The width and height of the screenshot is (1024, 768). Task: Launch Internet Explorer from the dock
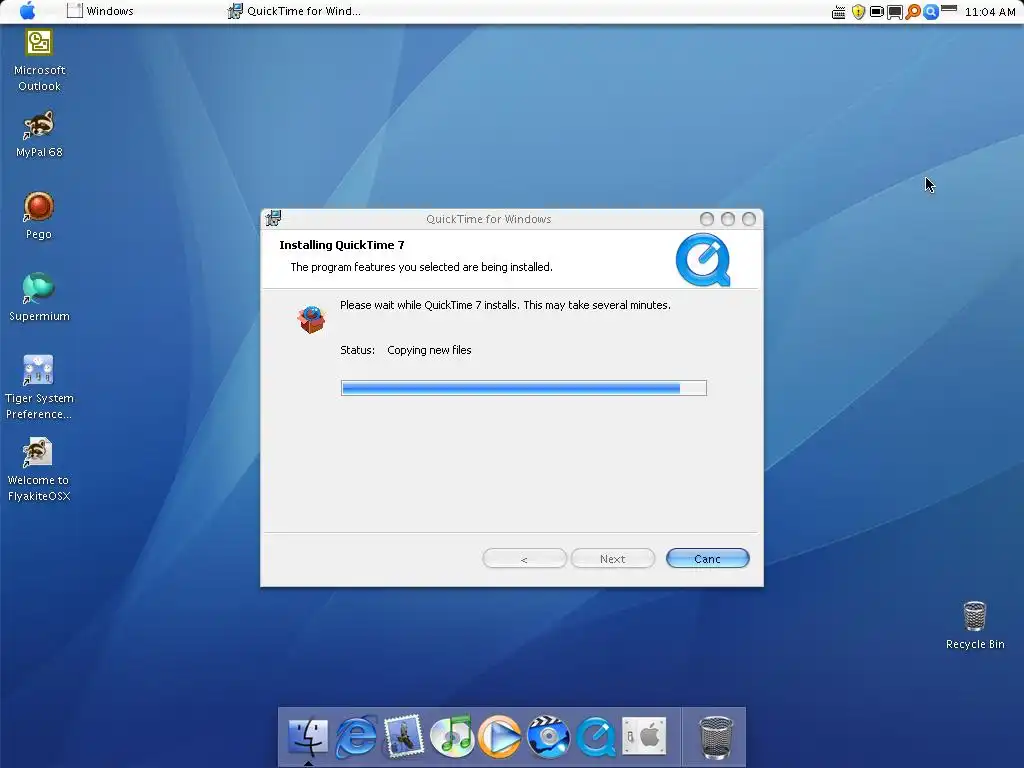(x=356, y=737)
